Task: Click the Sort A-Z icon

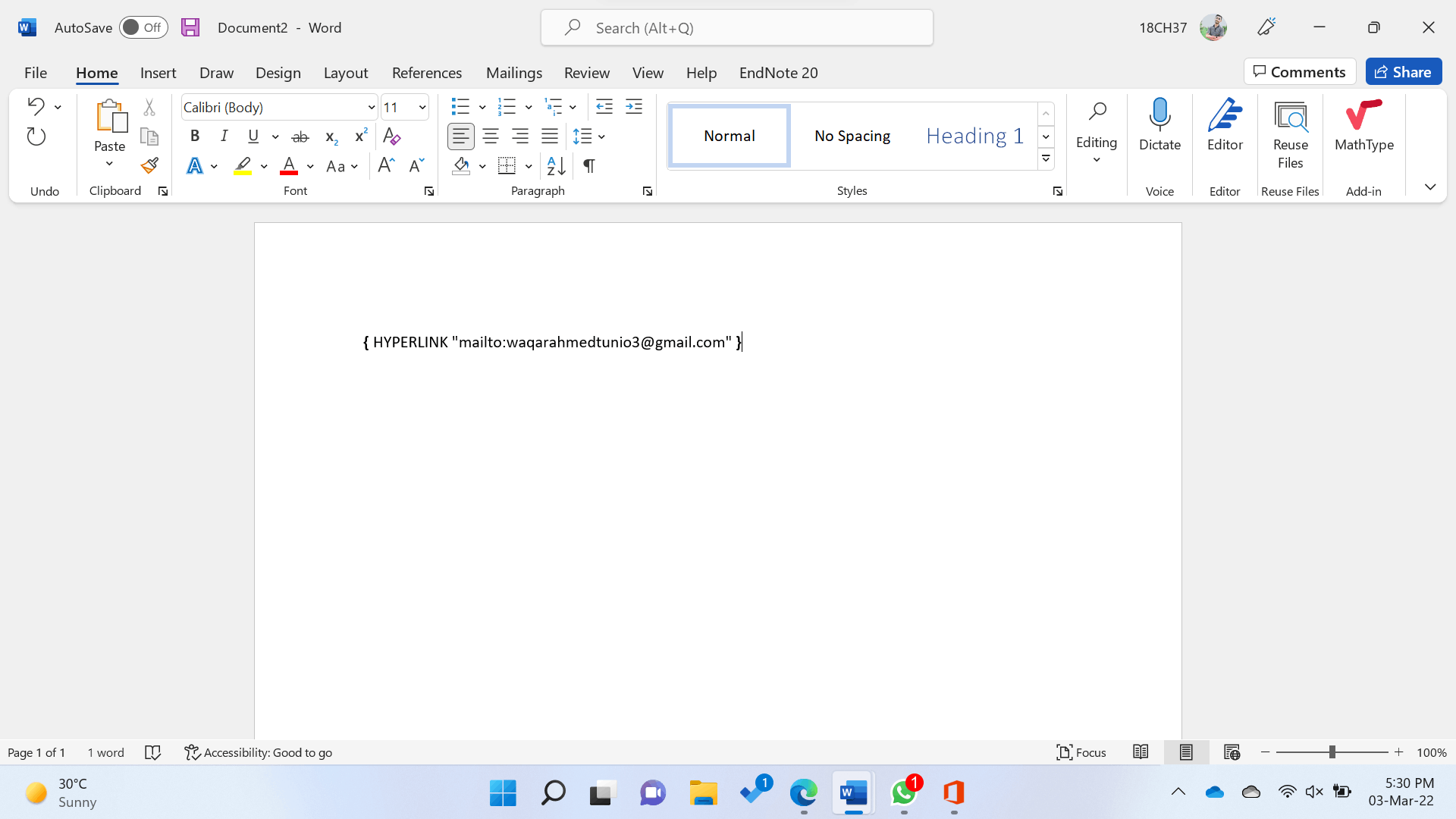Action: (556, 165)
